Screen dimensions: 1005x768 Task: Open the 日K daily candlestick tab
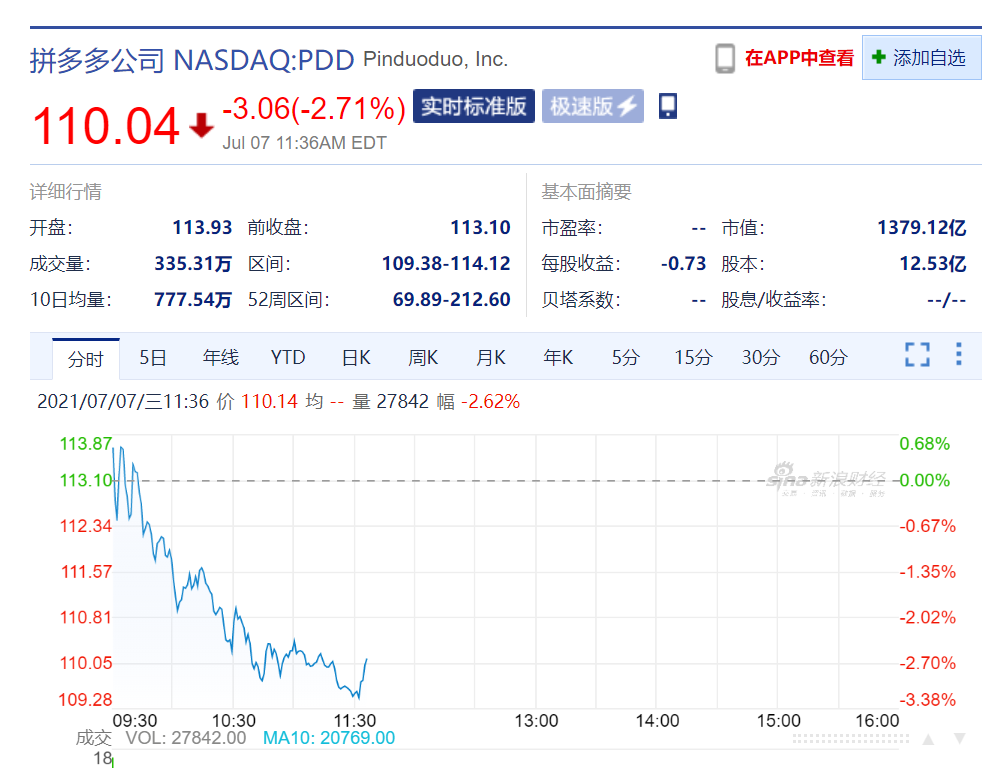(356, 358)
